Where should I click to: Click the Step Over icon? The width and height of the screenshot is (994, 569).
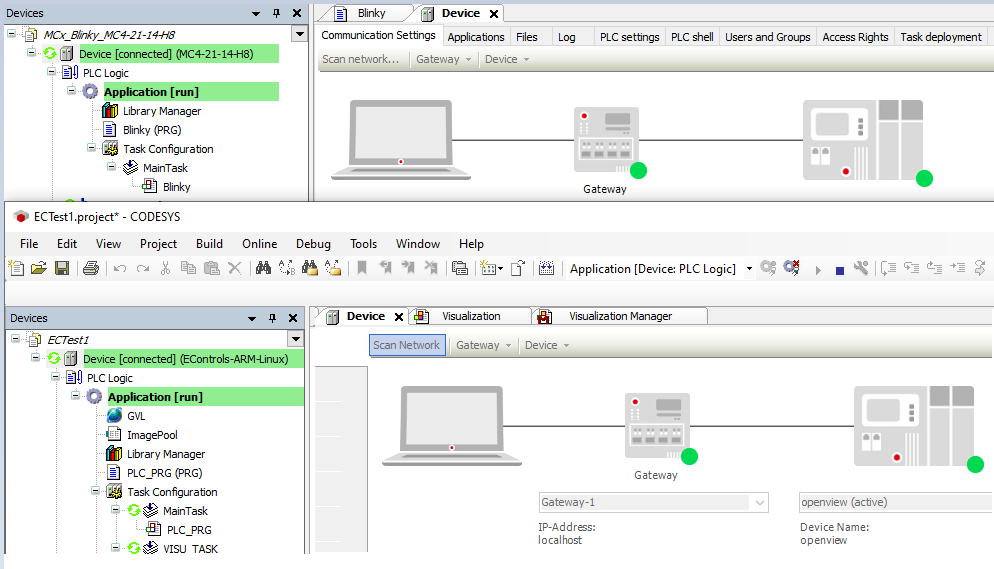point(911,268)
